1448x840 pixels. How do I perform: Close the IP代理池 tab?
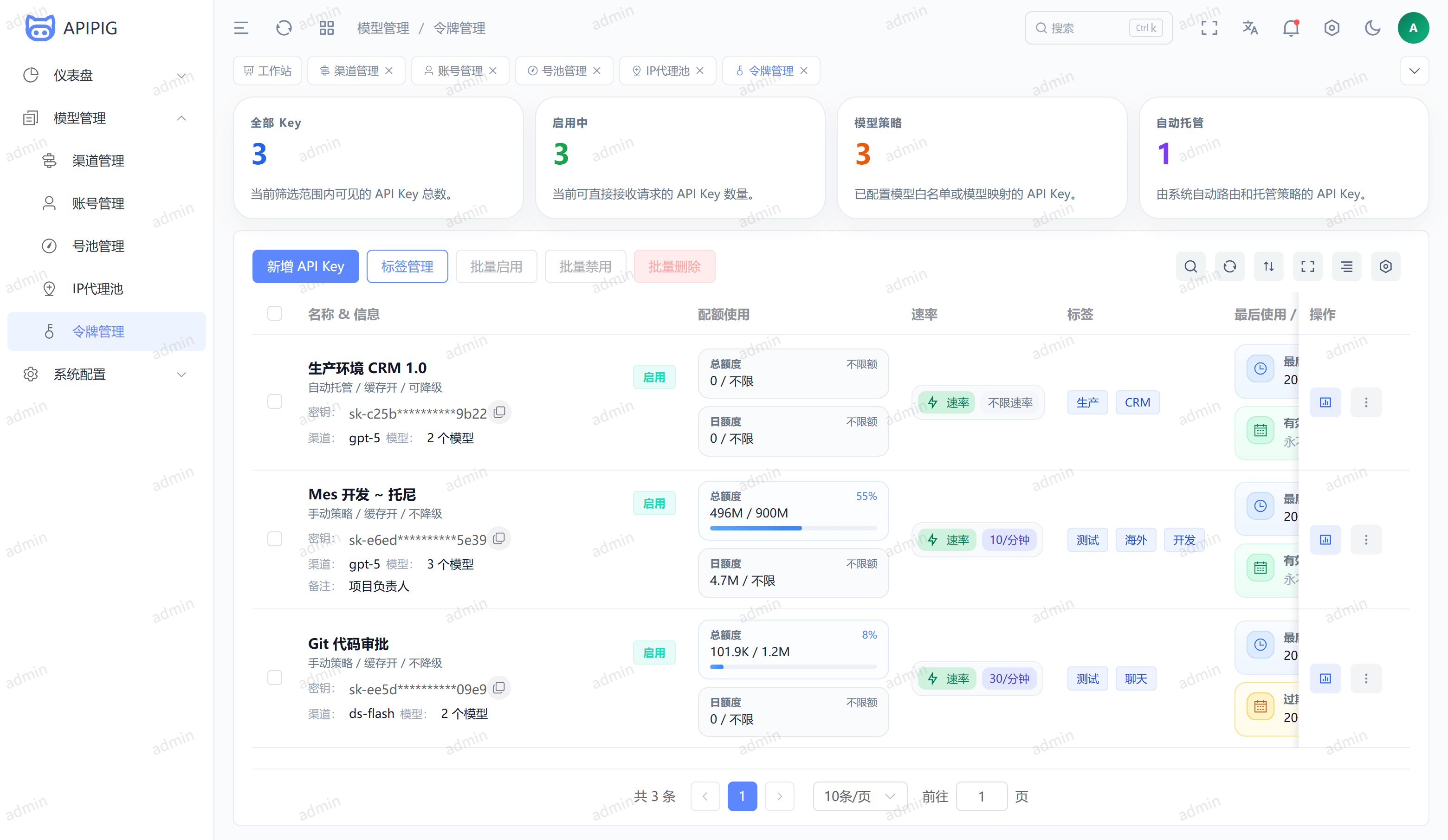tap(700, 71)
